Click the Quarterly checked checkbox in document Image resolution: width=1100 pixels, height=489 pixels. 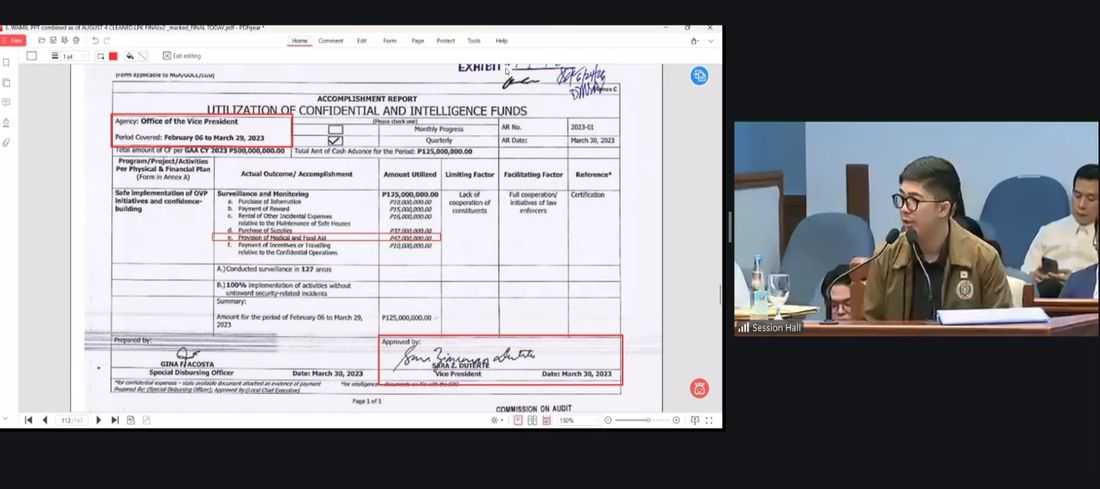click(336, 140)
